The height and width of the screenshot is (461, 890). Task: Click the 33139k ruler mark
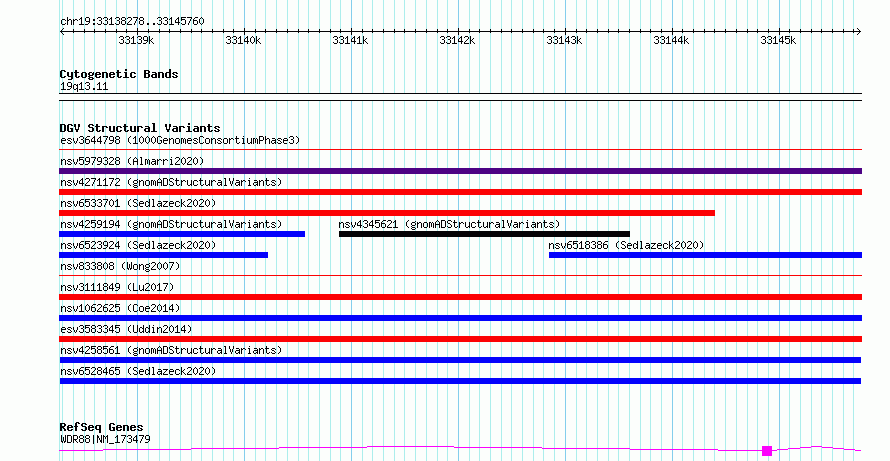tap(136, 40)
